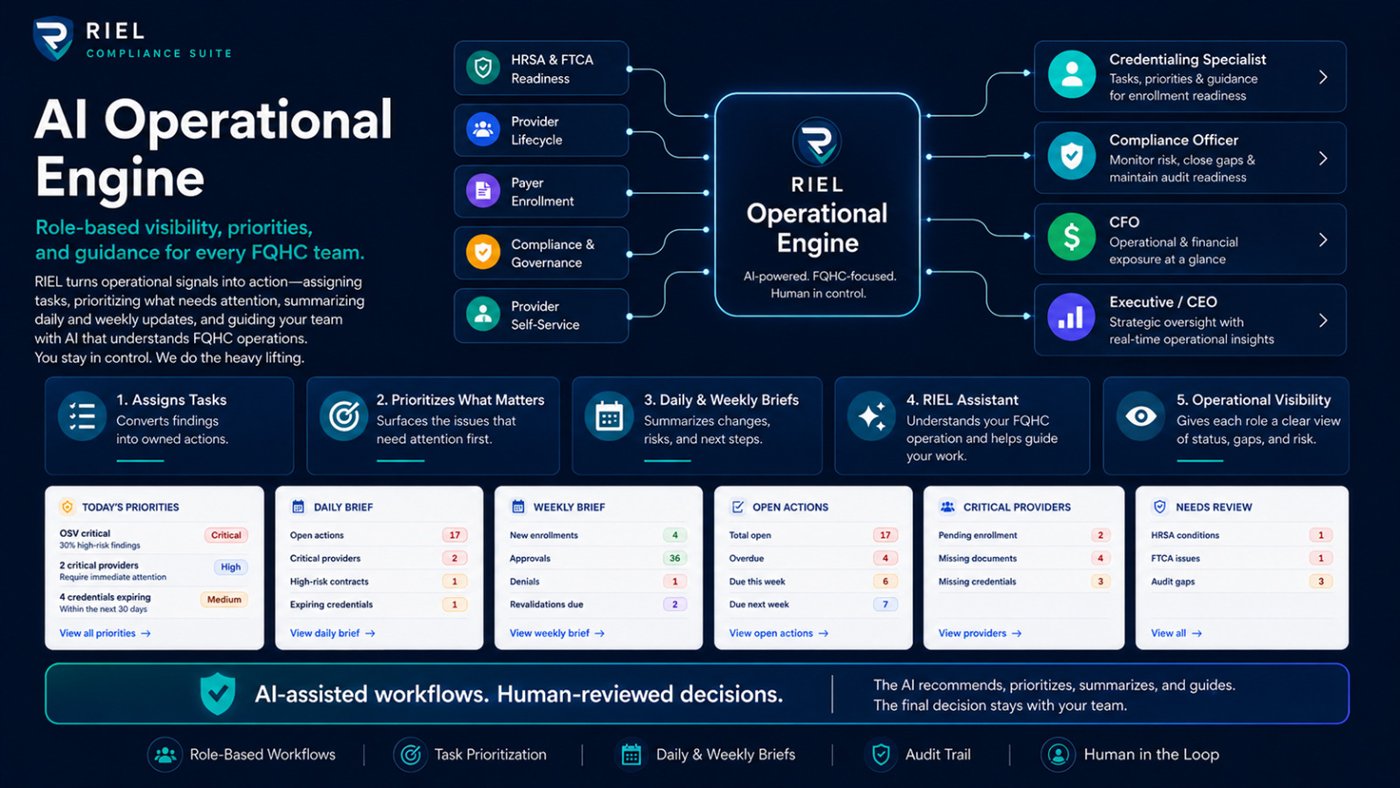The width and height of the screenshot is (1400, 788).
Task: Click the Audit Trail footer shield icon
Action: 881,755
